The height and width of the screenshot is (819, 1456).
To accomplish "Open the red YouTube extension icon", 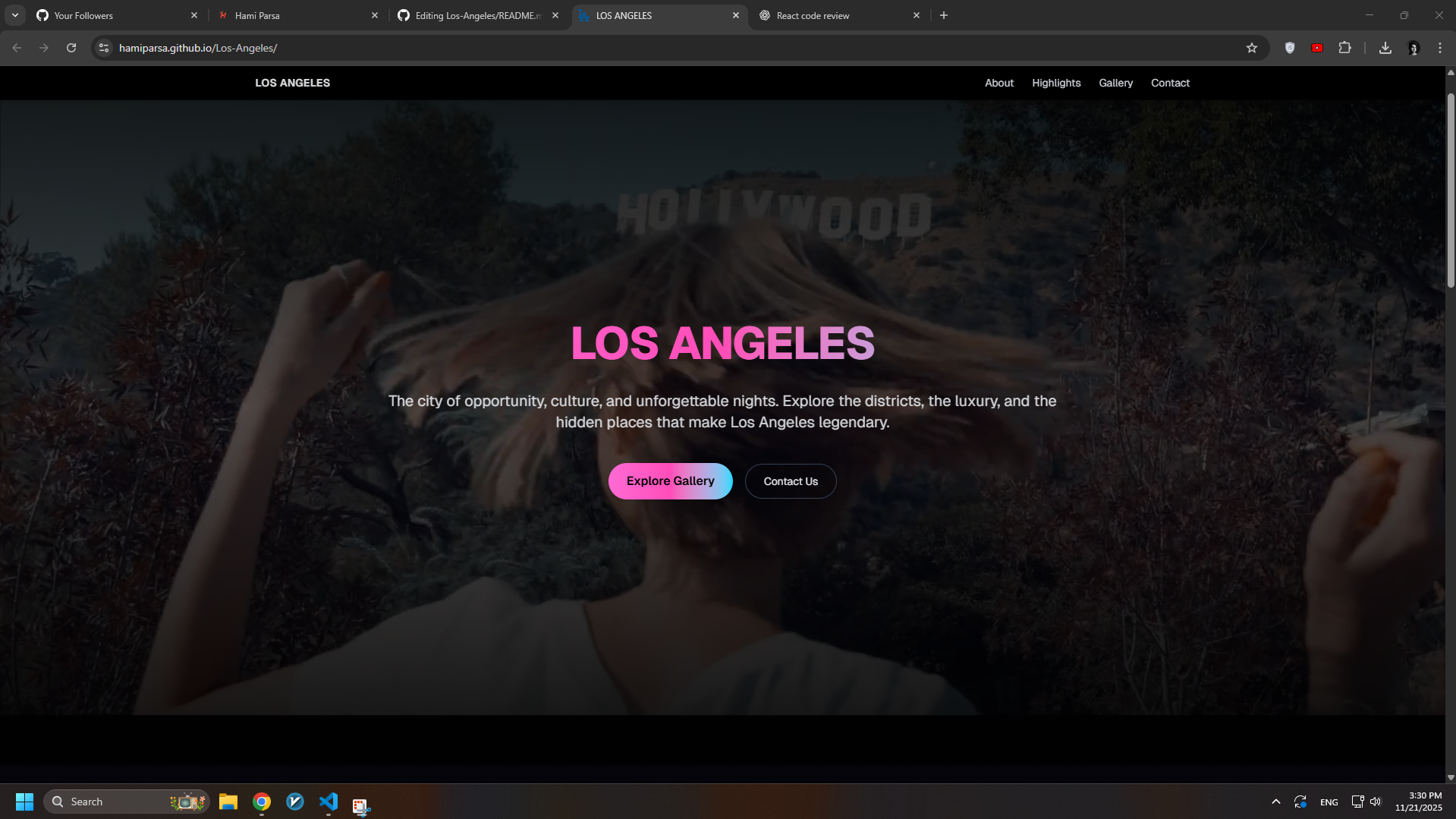I will 1317,48.
